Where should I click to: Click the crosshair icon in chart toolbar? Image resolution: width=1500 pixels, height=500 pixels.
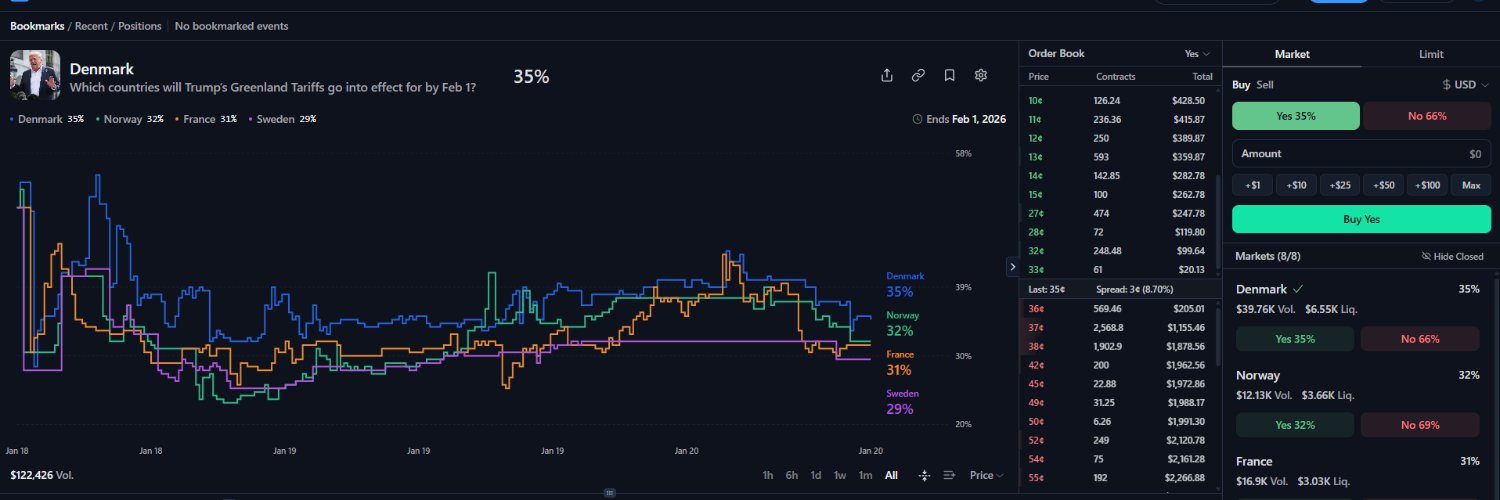924,475
